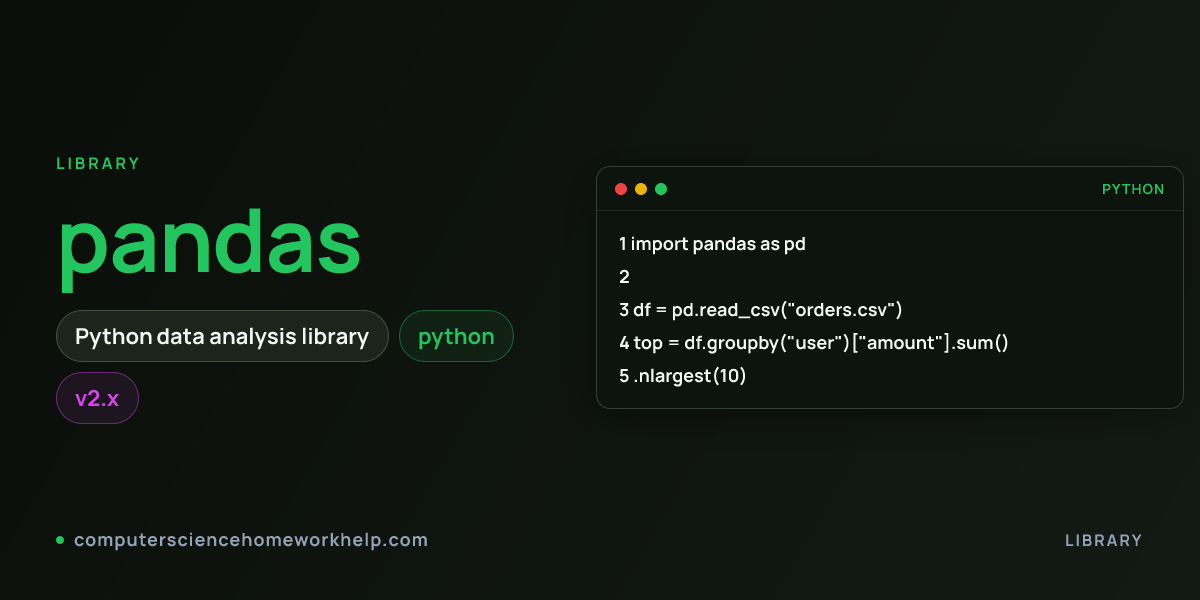Click the Python data analysis library pill
Image resolution: width=1200 pixels, height=600 pixels.
click(x=222, y=336)
